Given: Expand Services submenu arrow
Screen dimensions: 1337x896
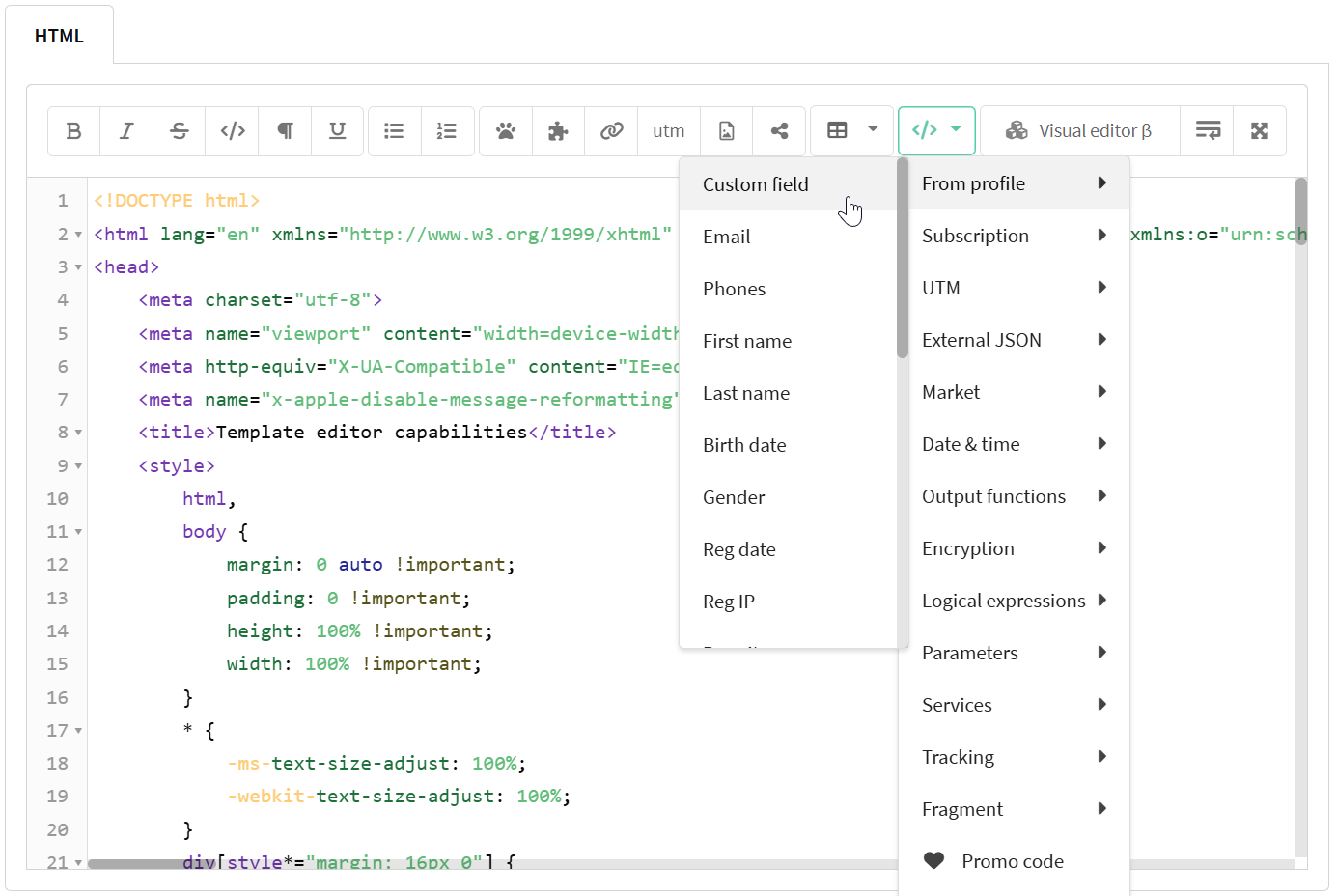Looking at the screenshot, I should [1101, 704].
